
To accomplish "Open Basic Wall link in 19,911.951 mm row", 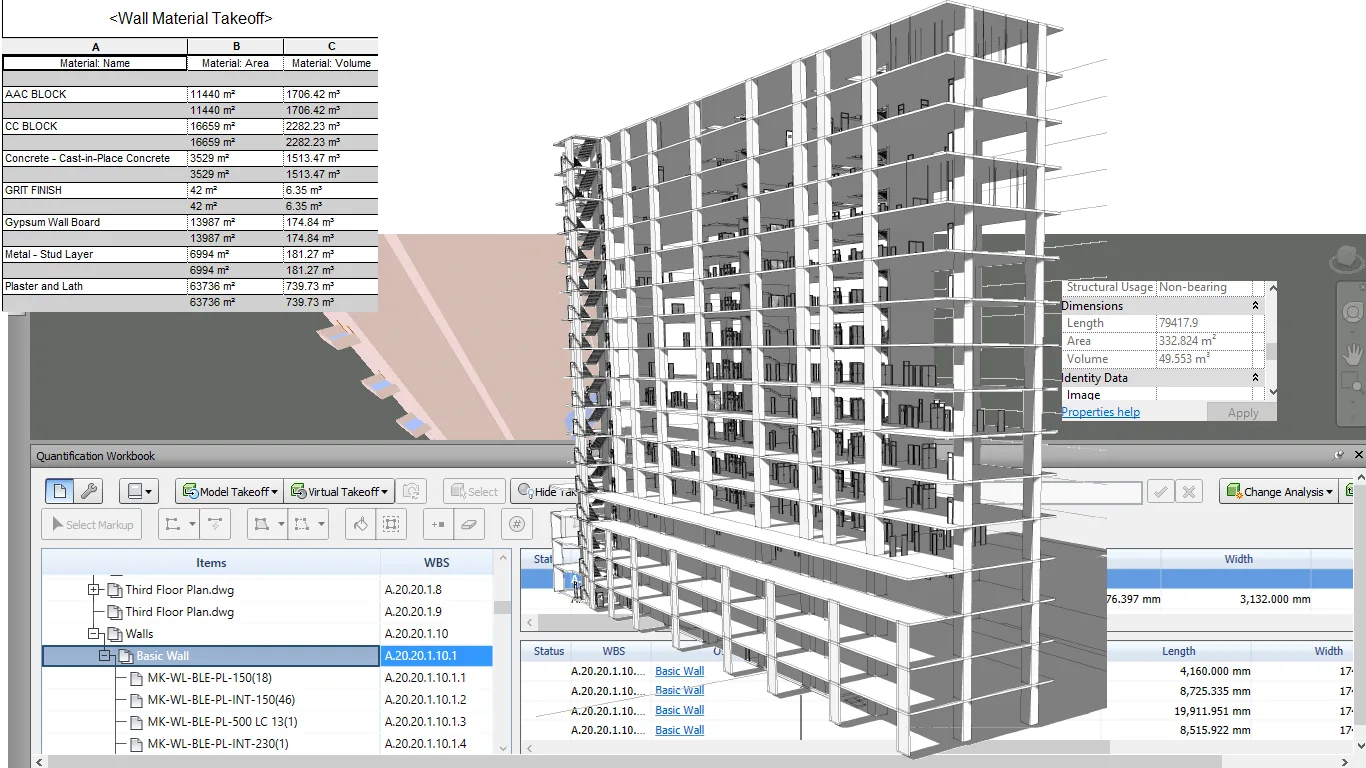I will pyautogui.click(x=680, y=710).
